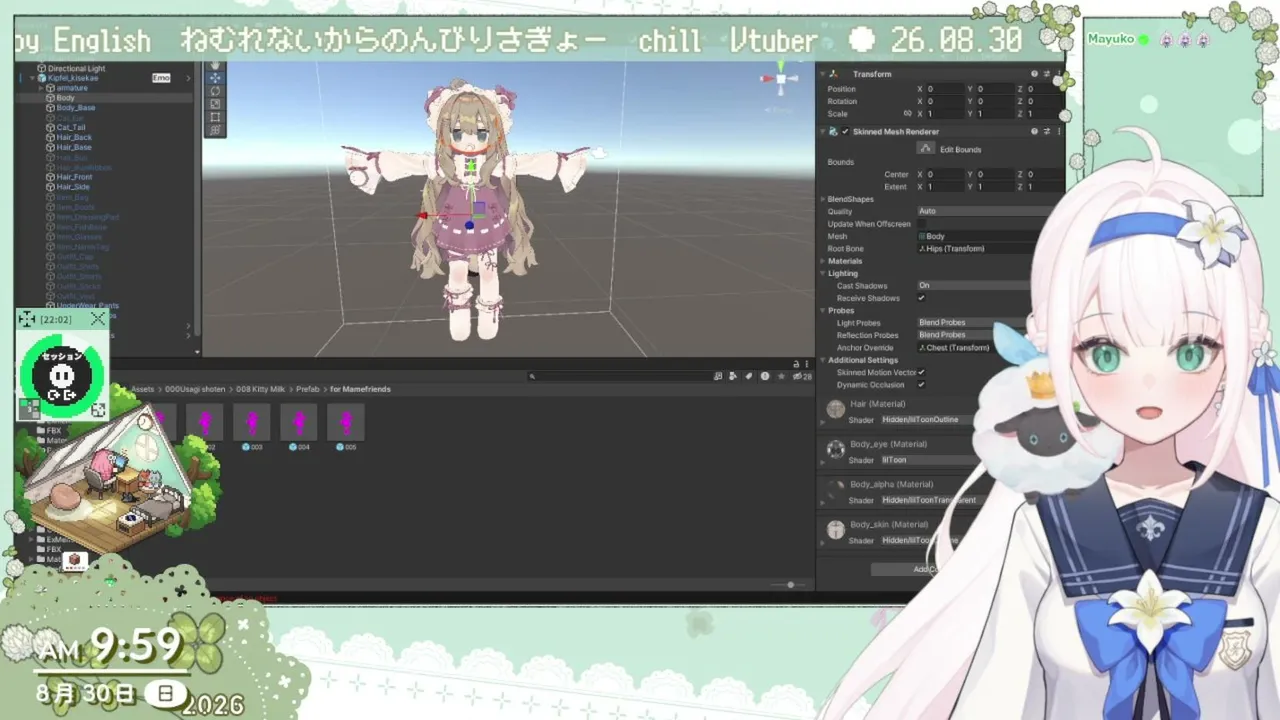Open help for the Transform component
Screen dimensions: 1280x720
(x=1035, y=74)
